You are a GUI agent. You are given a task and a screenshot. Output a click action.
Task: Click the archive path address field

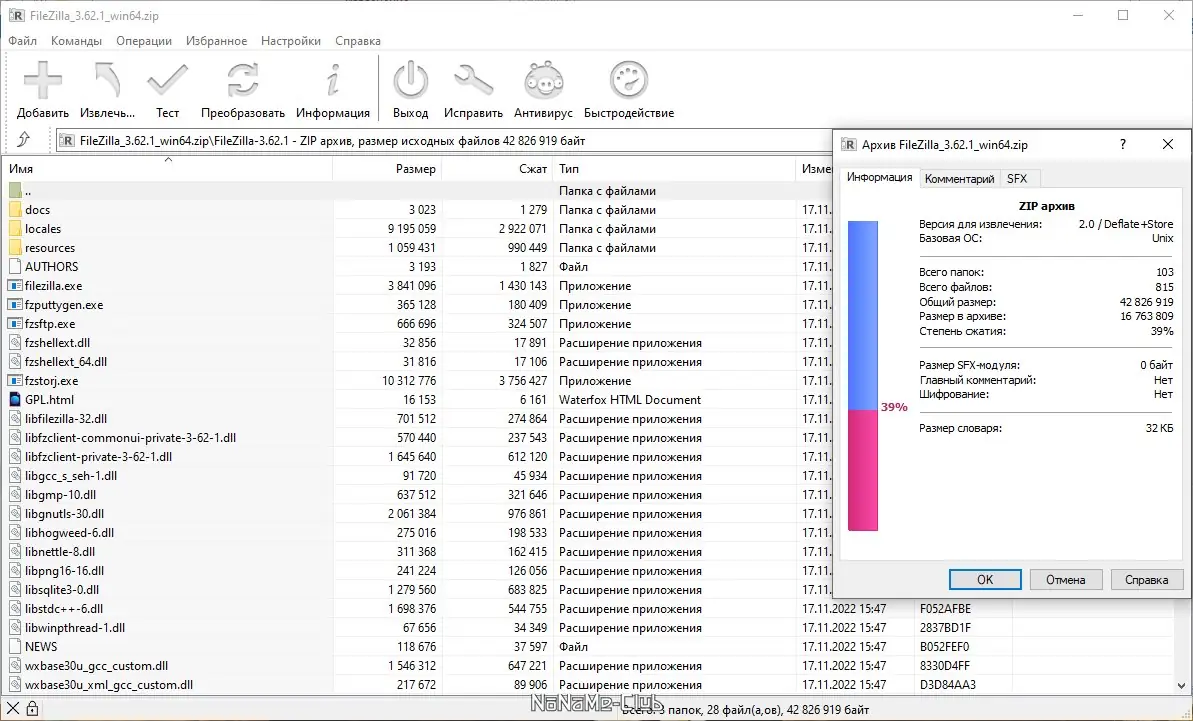(x=445, y=141)
